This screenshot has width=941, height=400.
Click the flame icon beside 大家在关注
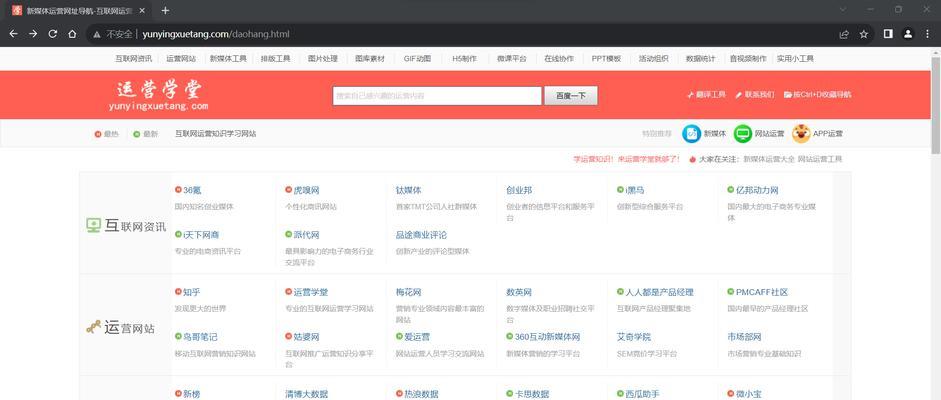tap(693, 160)
